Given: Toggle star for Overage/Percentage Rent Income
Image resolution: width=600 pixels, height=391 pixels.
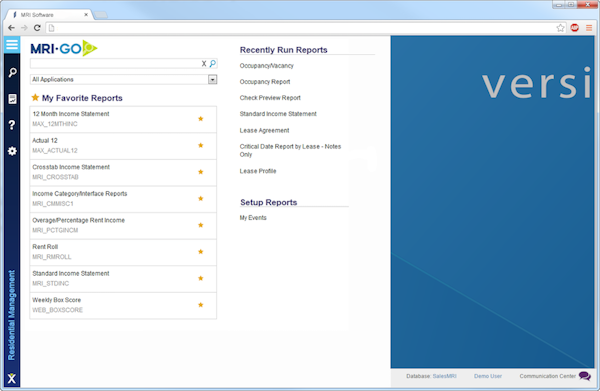Looking at the screenshot, I should click(201, 225).
